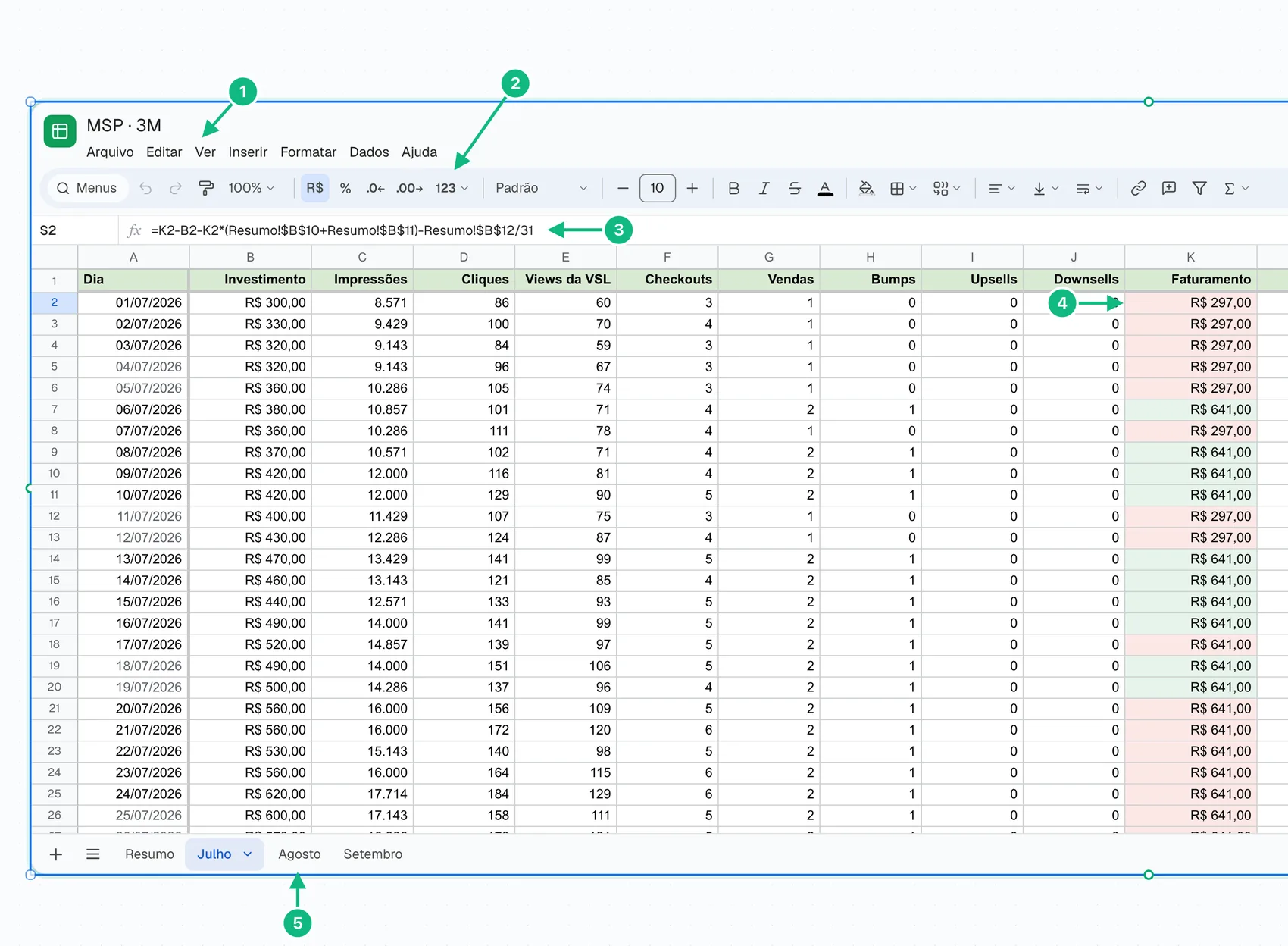The width and height of the screenshot is (1288, 946).
Task: Click the redo arrow icon
Action: click(176, 188)
